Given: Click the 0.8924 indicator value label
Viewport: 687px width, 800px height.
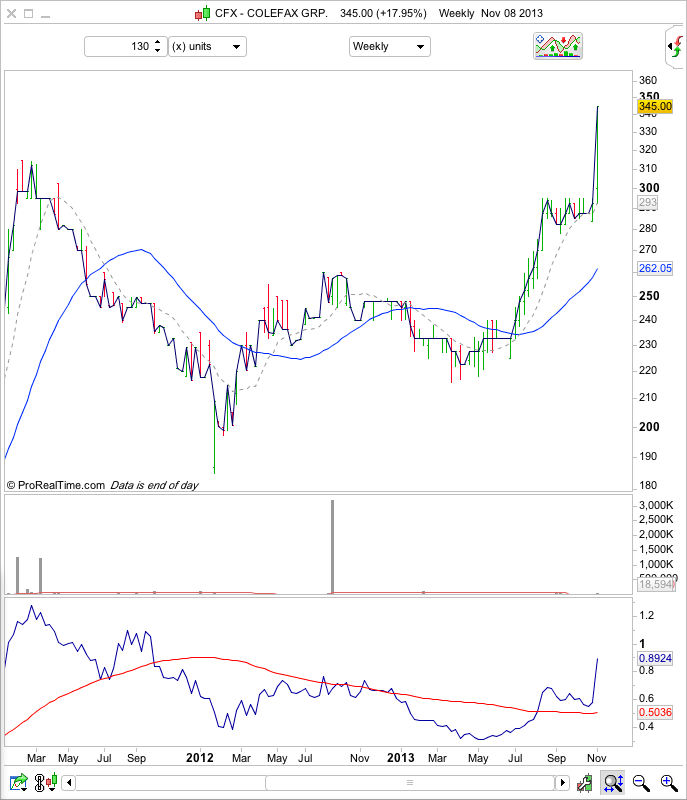Looking at the screenshot, I should click(655, 658).
